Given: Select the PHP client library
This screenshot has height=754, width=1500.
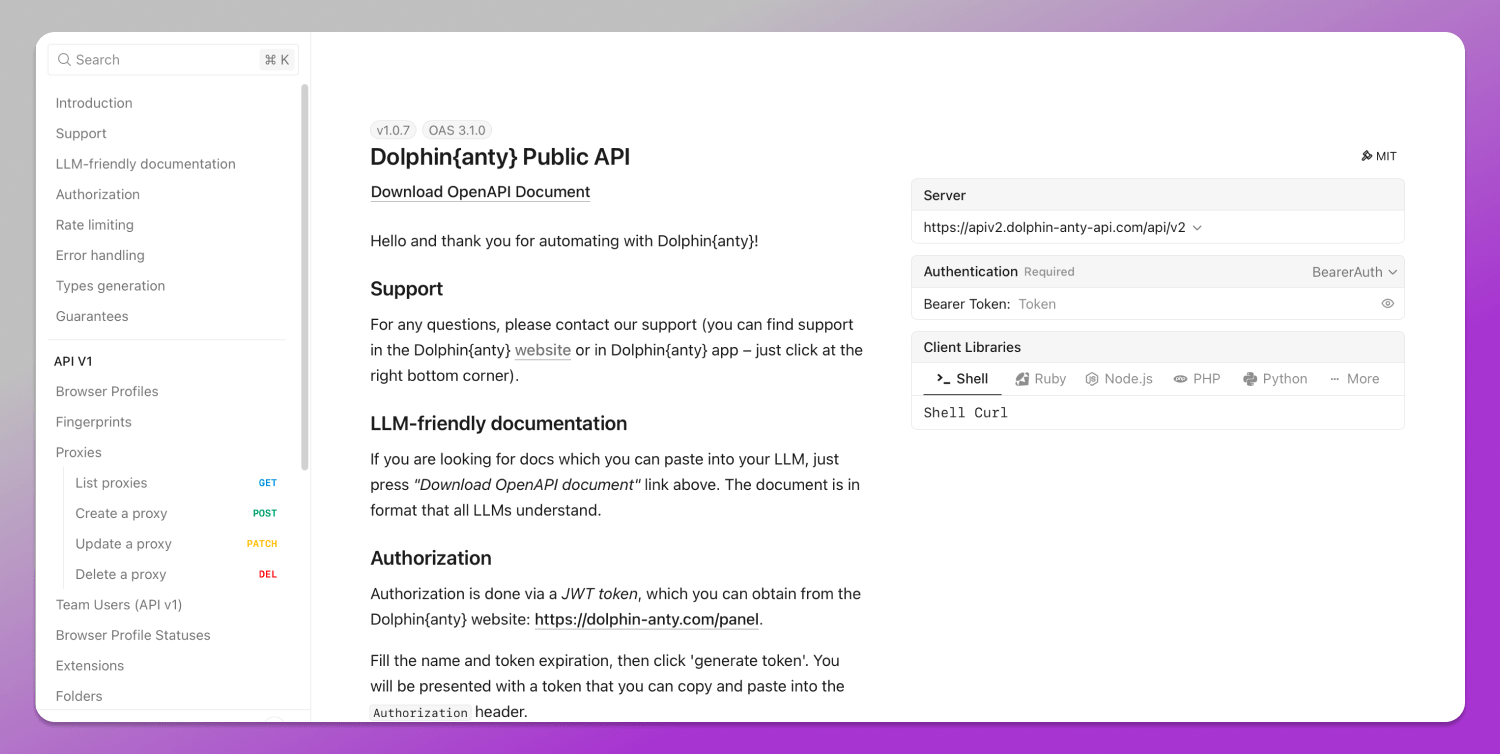Looking at the screenshot, I should 1197,379.
